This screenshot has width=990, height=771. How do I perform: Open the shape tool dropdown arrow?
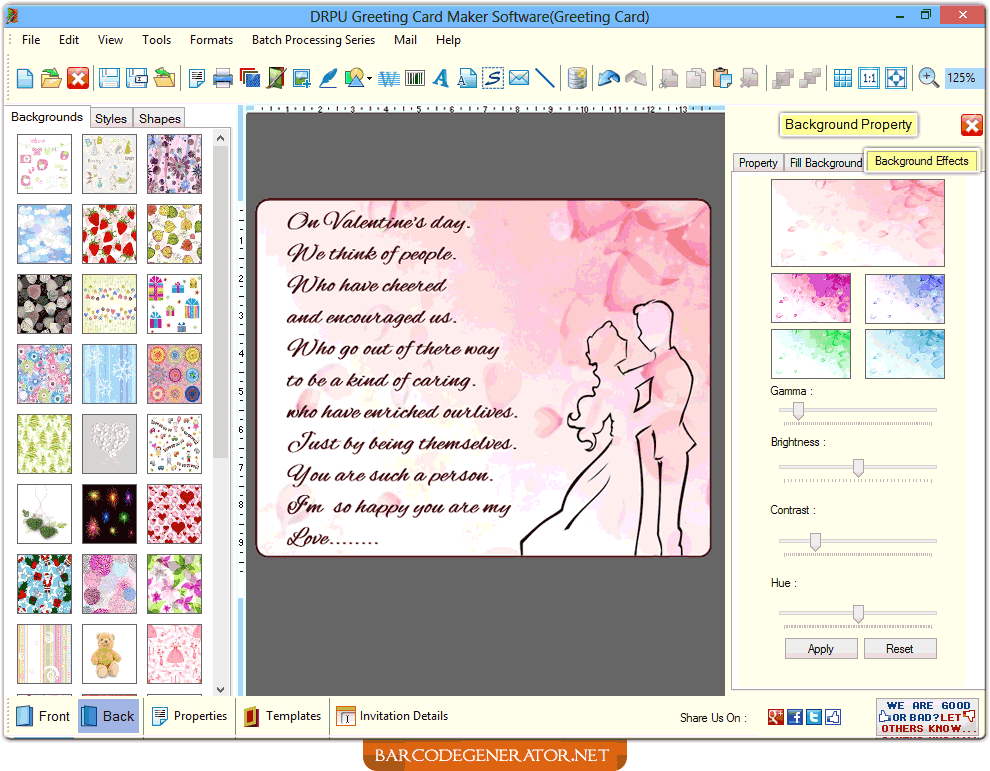tap(370, 78)
